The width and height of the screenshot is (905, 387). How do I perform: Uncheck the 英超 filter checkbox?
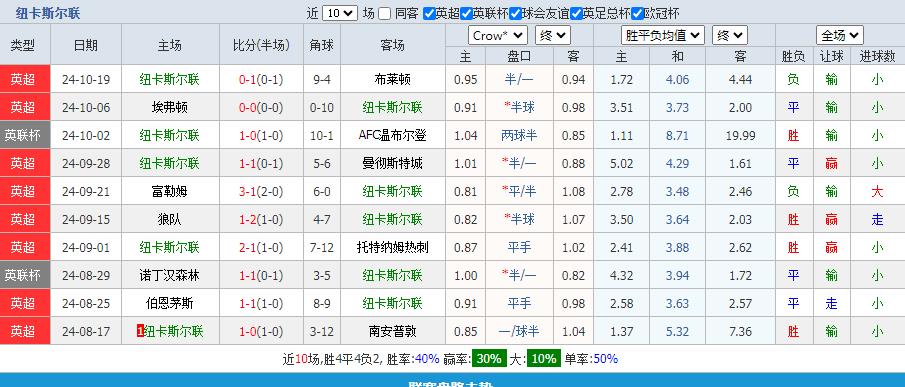(429, 14)
